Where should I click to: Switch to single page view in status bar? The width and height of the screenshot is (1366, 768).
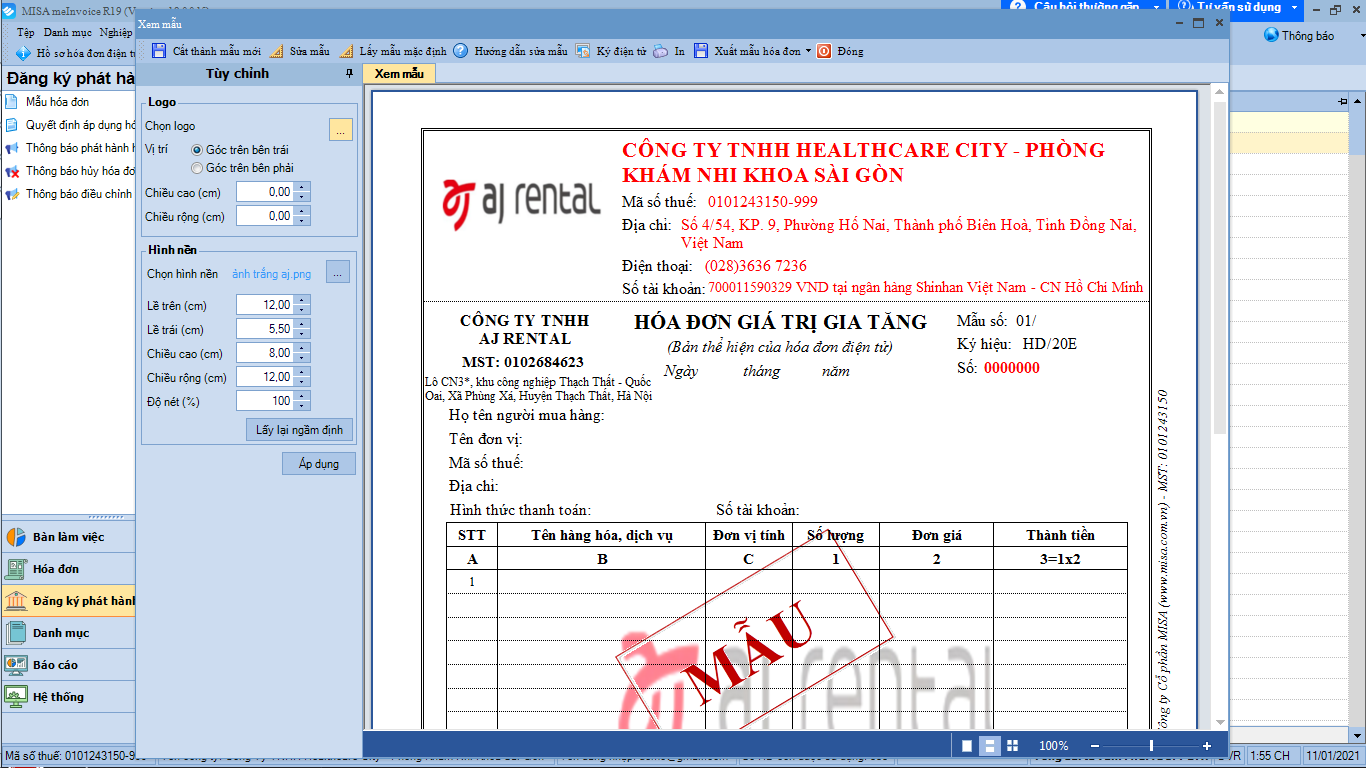tap(967, 746)
